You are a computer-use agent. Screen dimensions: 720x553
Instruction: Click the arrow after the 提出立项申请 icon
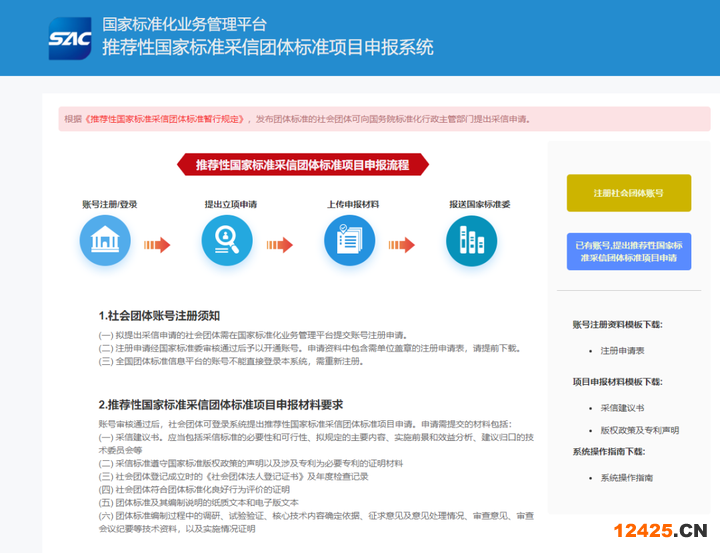coord(279,243)
